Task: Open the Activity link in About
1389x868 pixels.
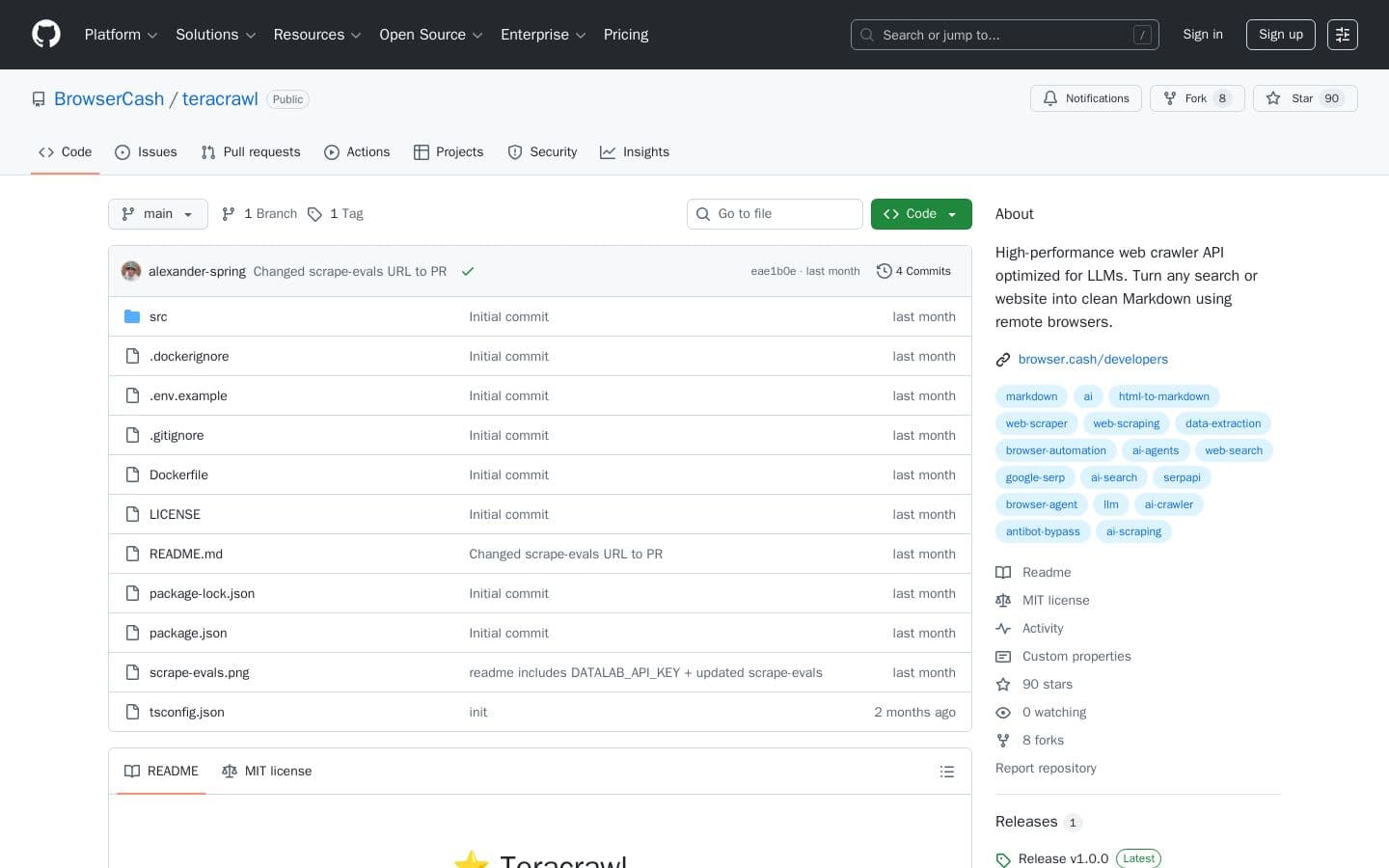Action: [1030, 628]
